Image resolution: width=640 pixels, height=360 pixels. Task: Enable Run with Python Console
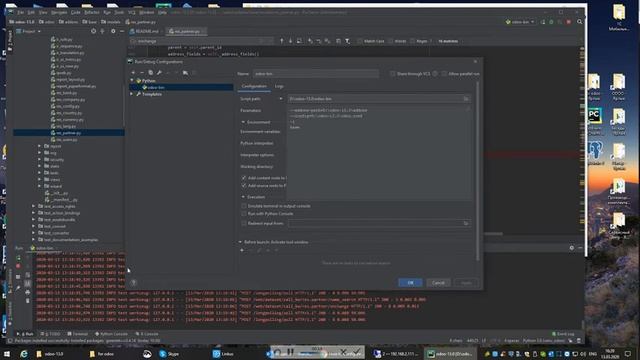(244, 214)
